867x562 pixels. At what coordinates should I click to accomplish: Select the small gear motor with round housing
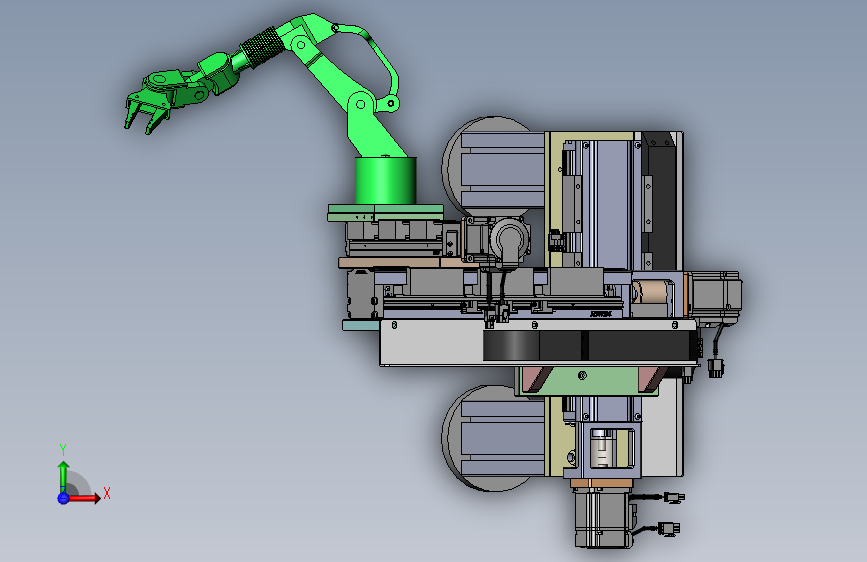510,239
